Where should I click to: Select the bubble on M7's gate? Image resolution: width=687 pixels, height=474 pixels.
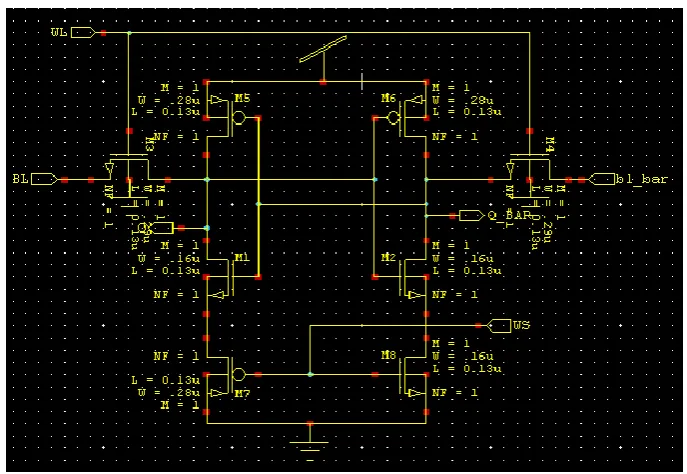coord(239,375)
